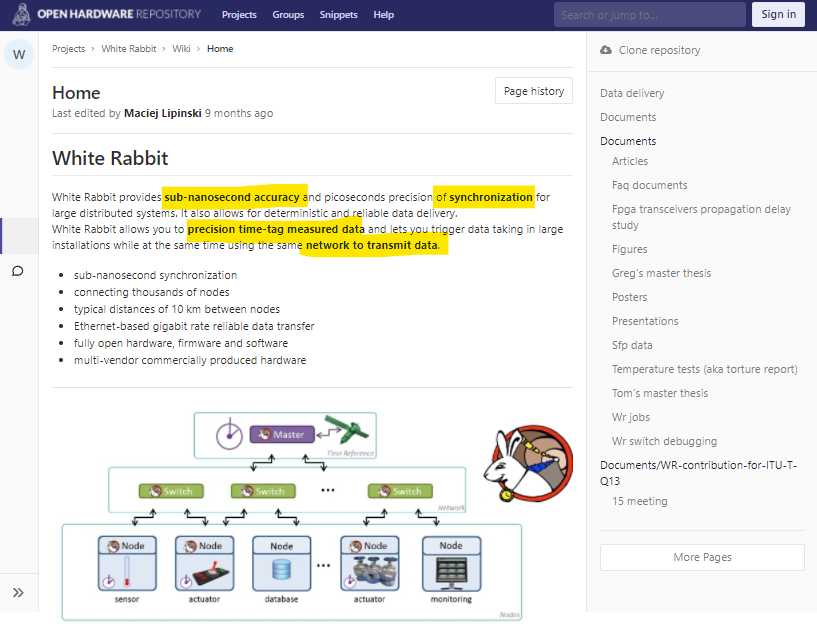Open the comments speech bubble icon in sidebar
This screenshot has height=641, width=817.
tap(18, 271)
